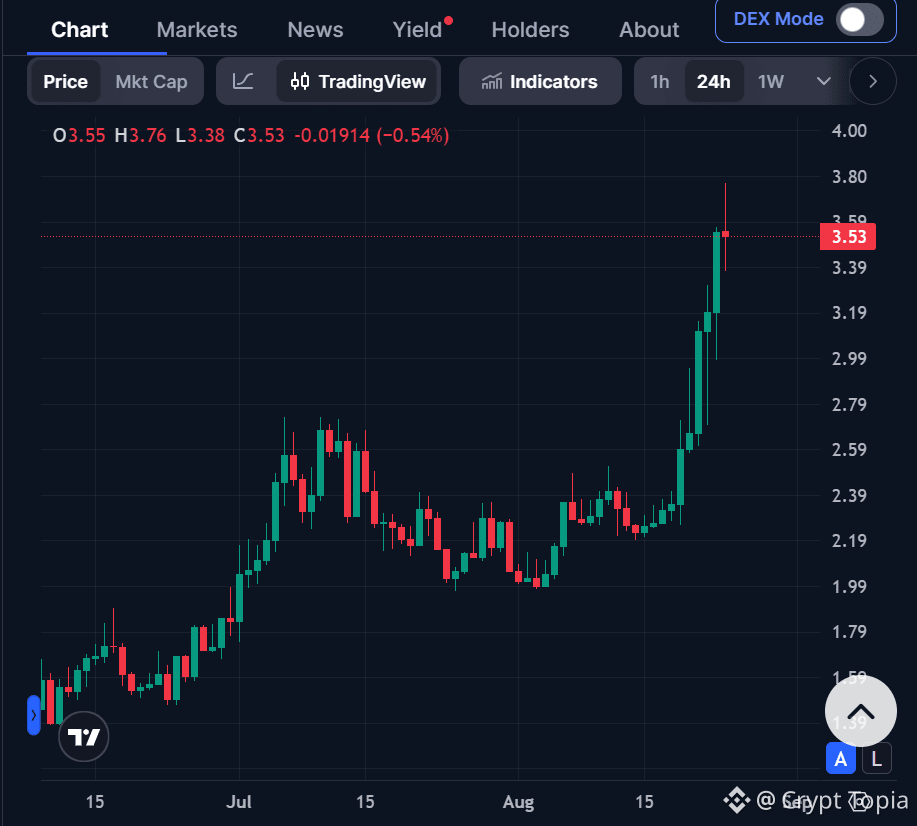Click the 2.59 price axis label
917x826 pixels.
click(x=849, y=450)
